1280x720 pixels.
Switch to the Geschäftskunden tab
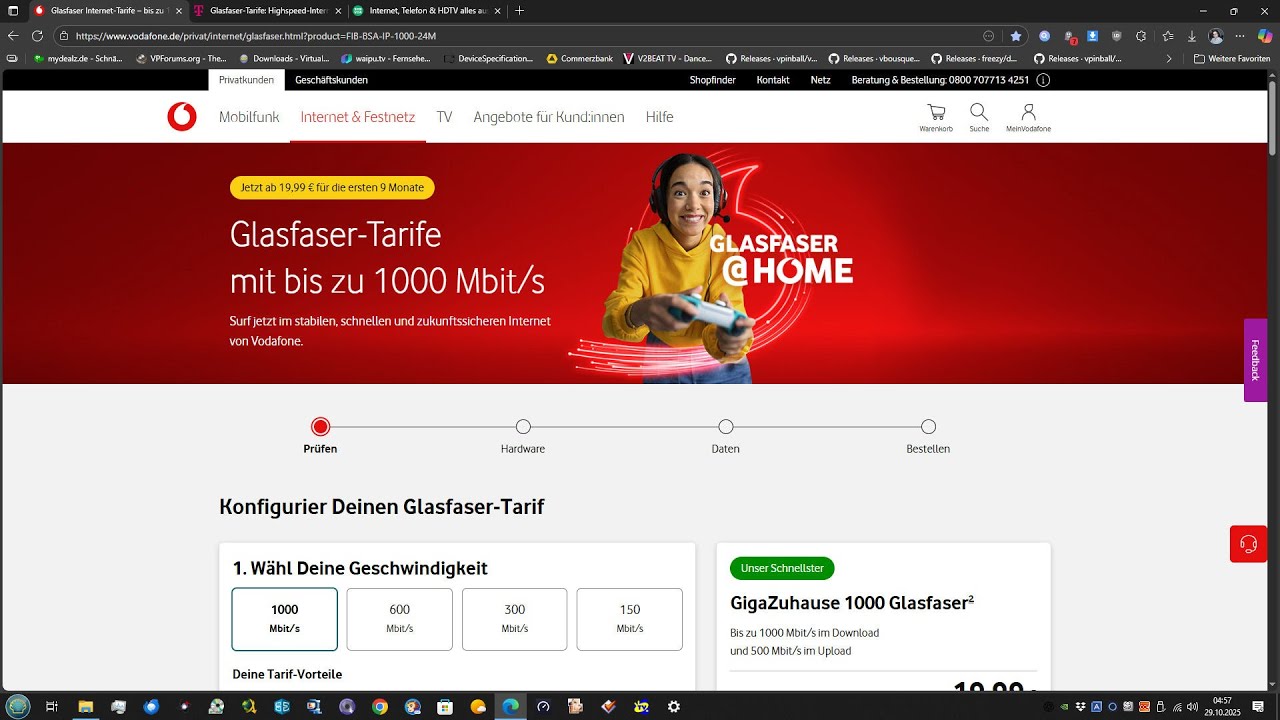pos(331,80)
